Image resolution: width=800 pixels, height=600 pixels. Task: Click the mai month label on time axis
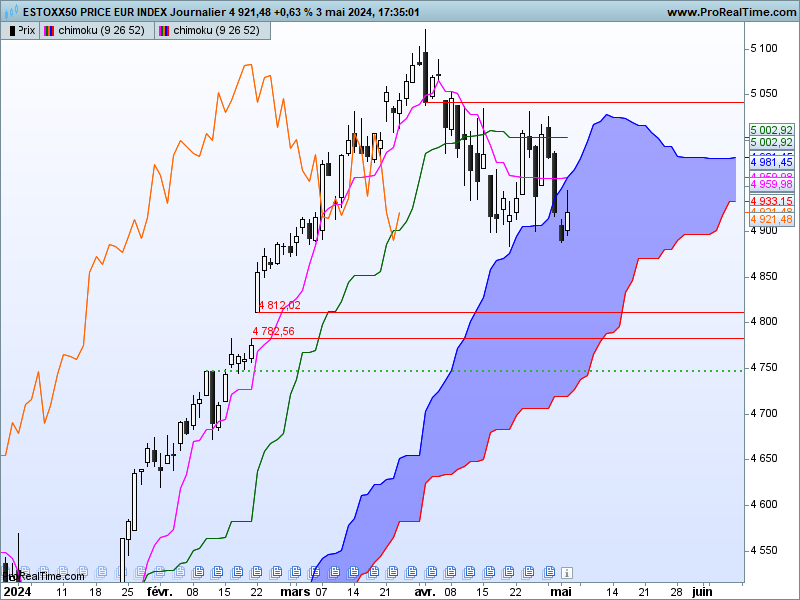[x=561, y=592]
